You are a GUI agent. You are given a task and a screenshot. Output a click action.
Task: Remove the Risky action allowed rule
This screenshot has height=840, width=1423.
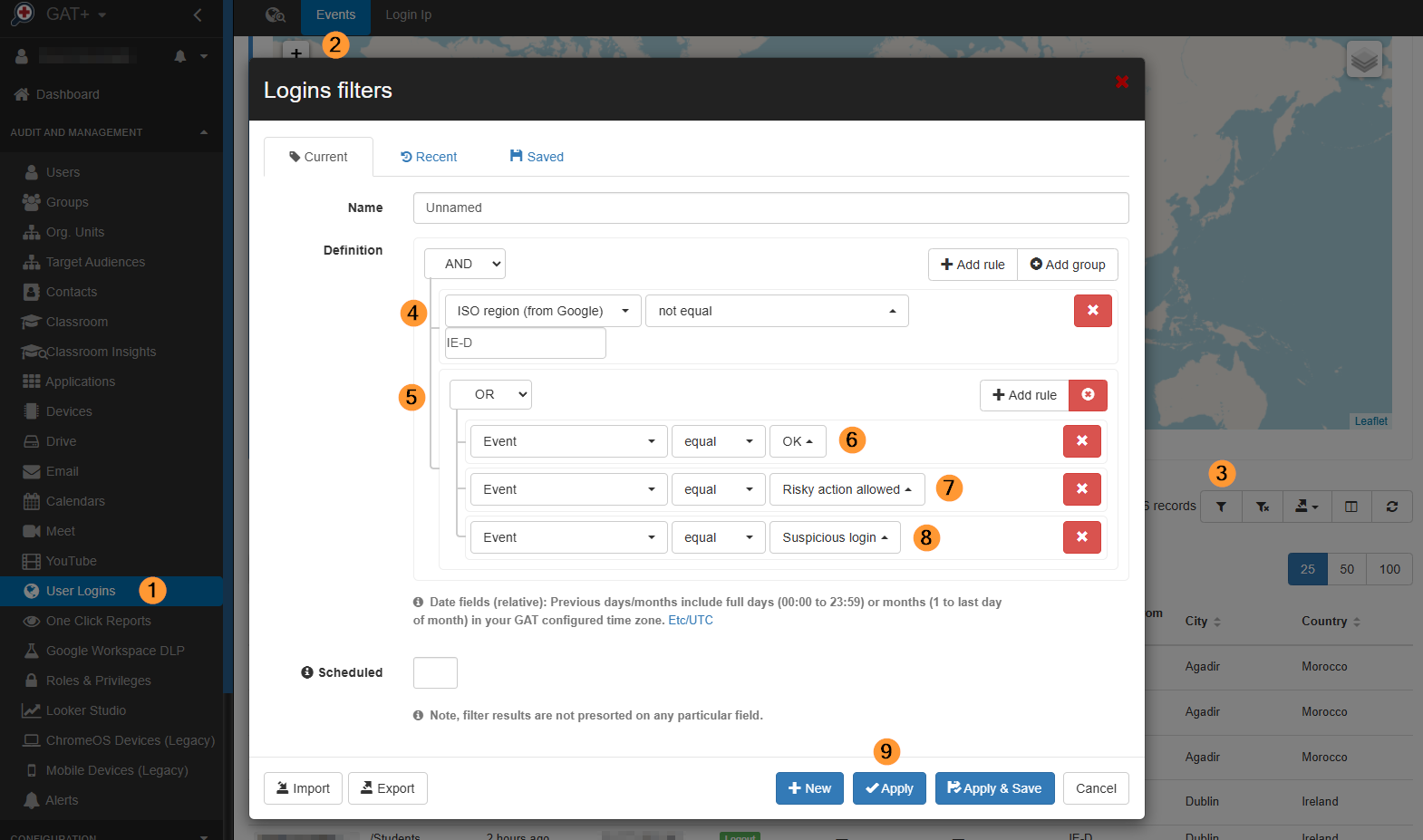coord(1082,489)
